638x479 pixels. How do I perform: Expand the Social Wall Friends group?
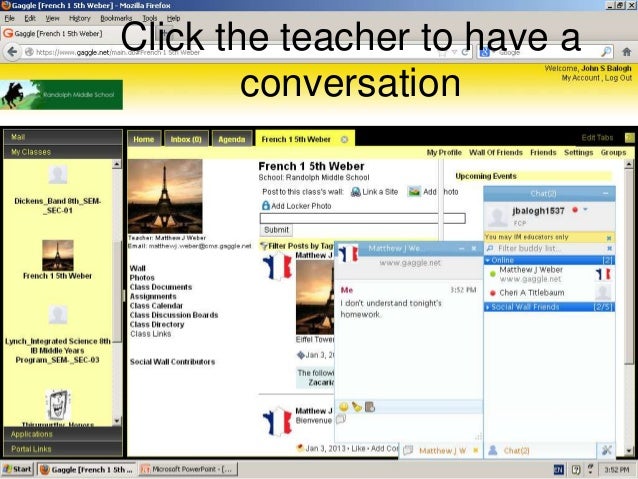487,307
